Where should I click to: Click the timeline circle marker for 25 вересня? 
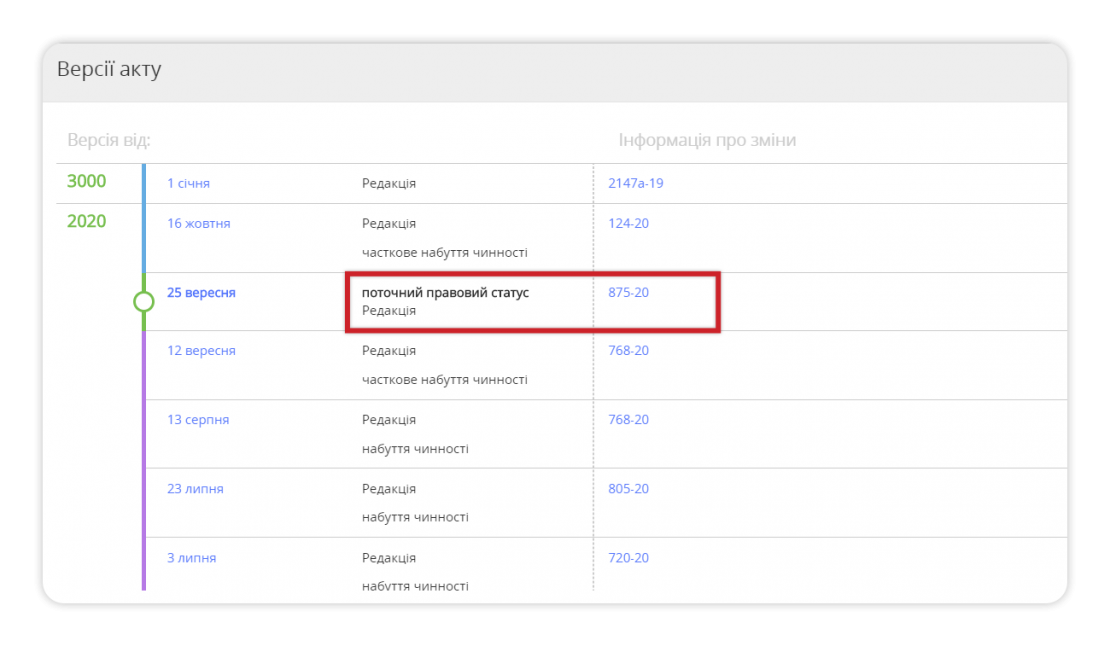(x=143, y=301)
